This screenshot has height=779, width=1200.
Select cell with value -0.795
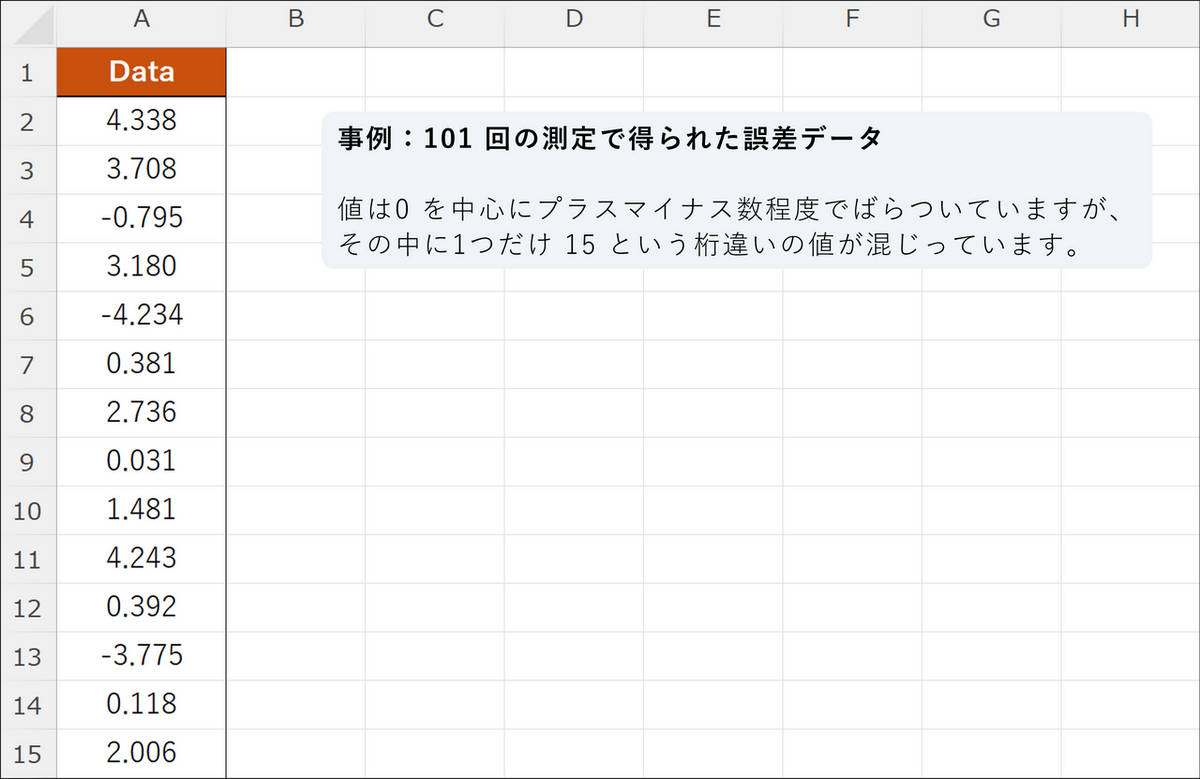pyautogui.click(x=141, y=218)
